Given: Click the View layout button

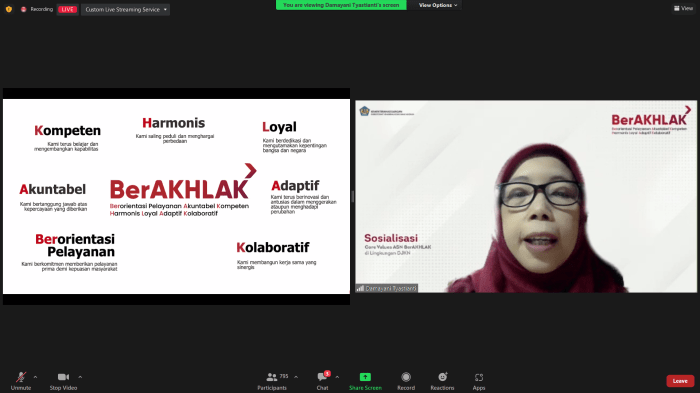Looking at the screenshot, I should pyautogui.click(x=683, y=8).
